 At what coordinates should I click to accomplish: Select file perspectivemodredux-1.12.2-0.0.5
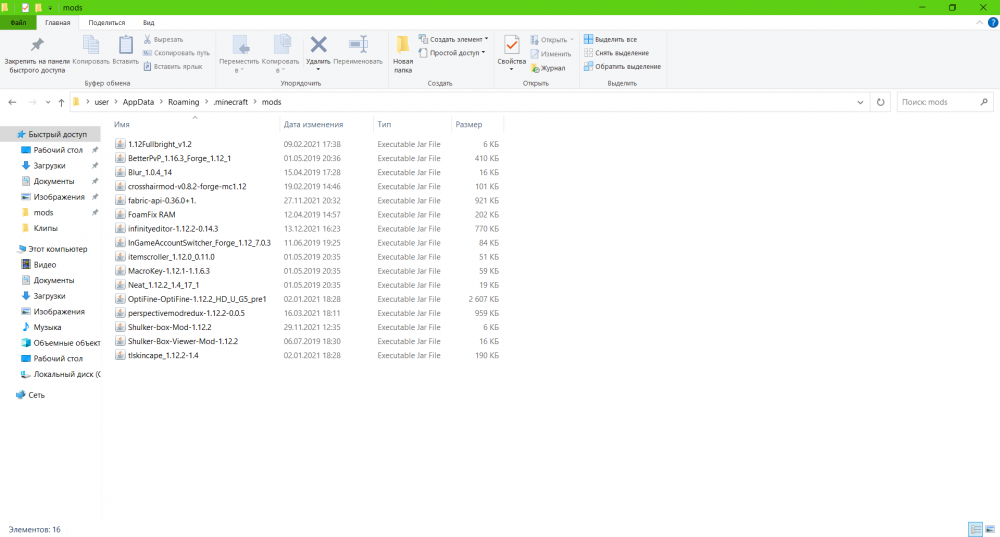tap(186, 313)
